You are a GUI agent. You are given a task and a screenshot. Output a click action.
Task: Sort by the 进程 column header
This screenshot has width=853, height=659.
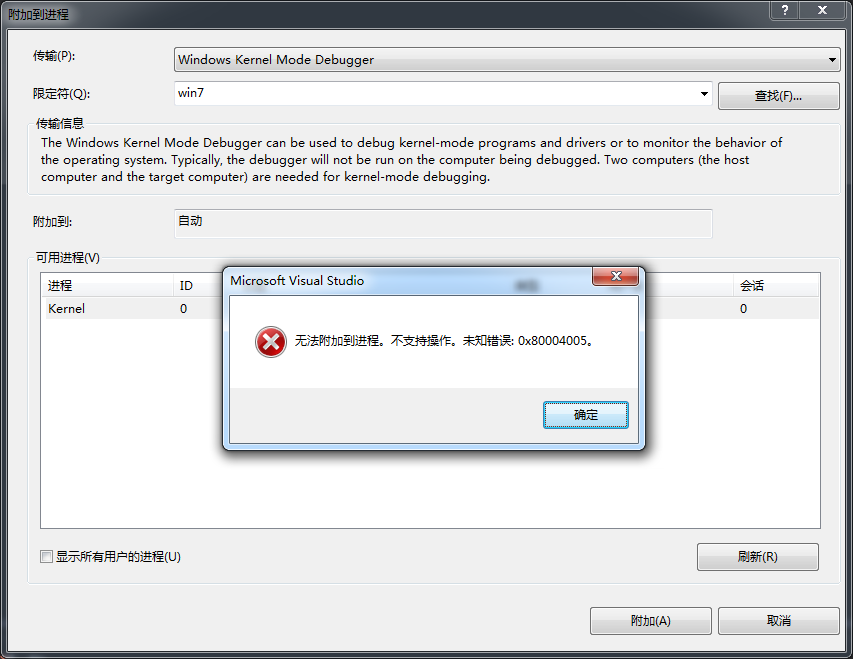(x=107, y=285)
